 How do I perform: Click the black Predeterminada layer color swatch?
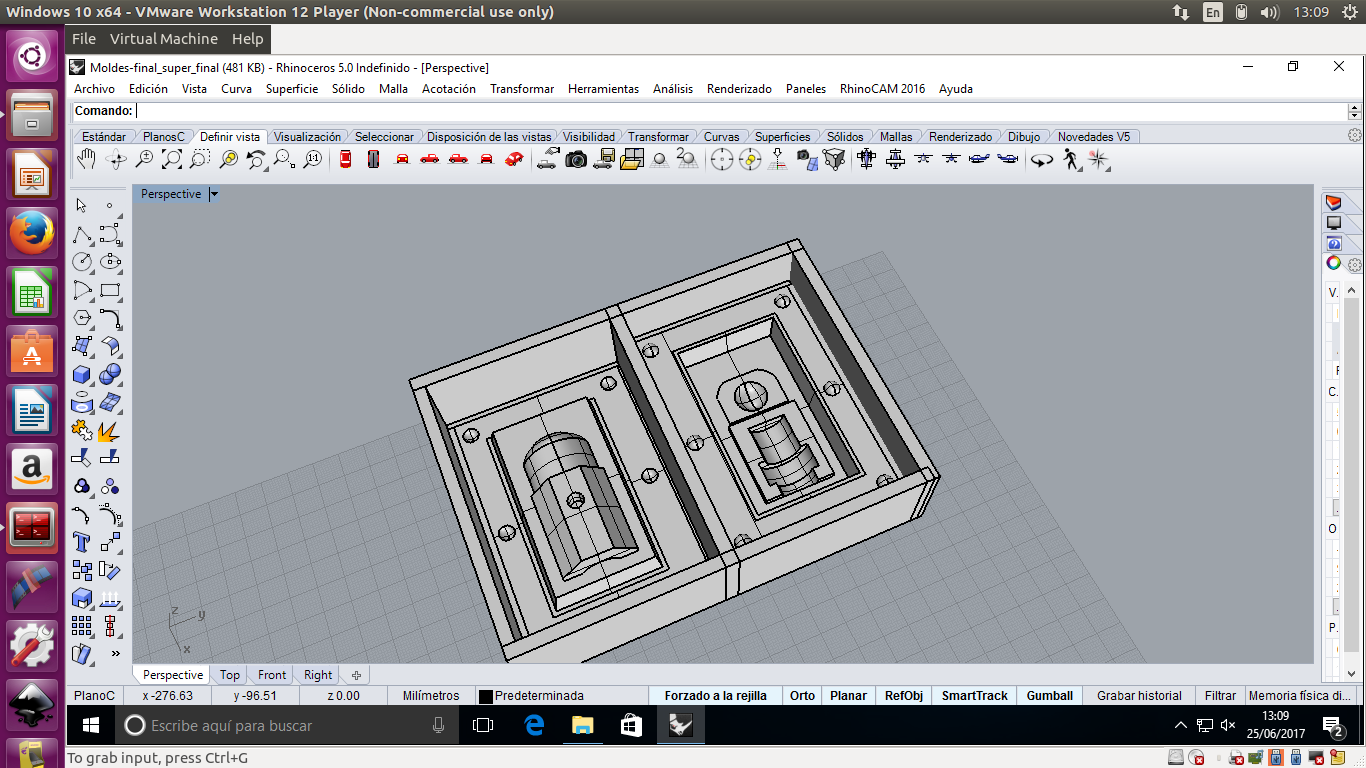click(485, 696)
